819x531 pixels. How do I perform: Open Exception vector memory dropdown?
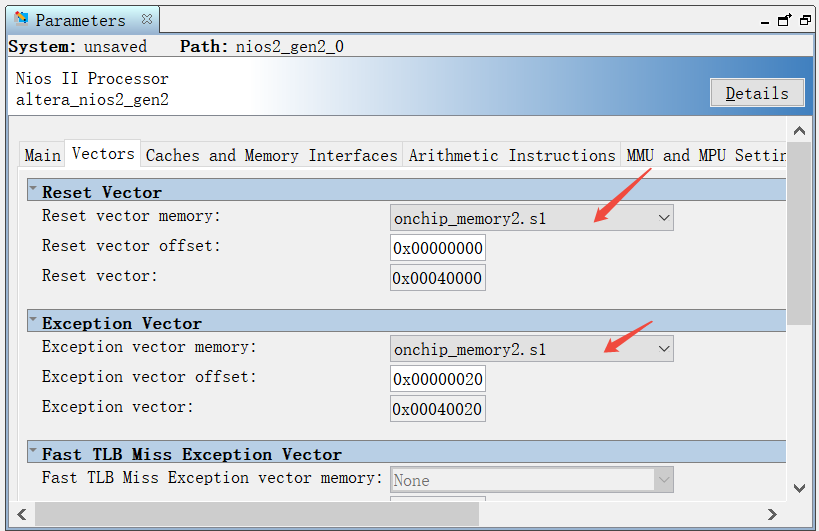click(532, 349)
